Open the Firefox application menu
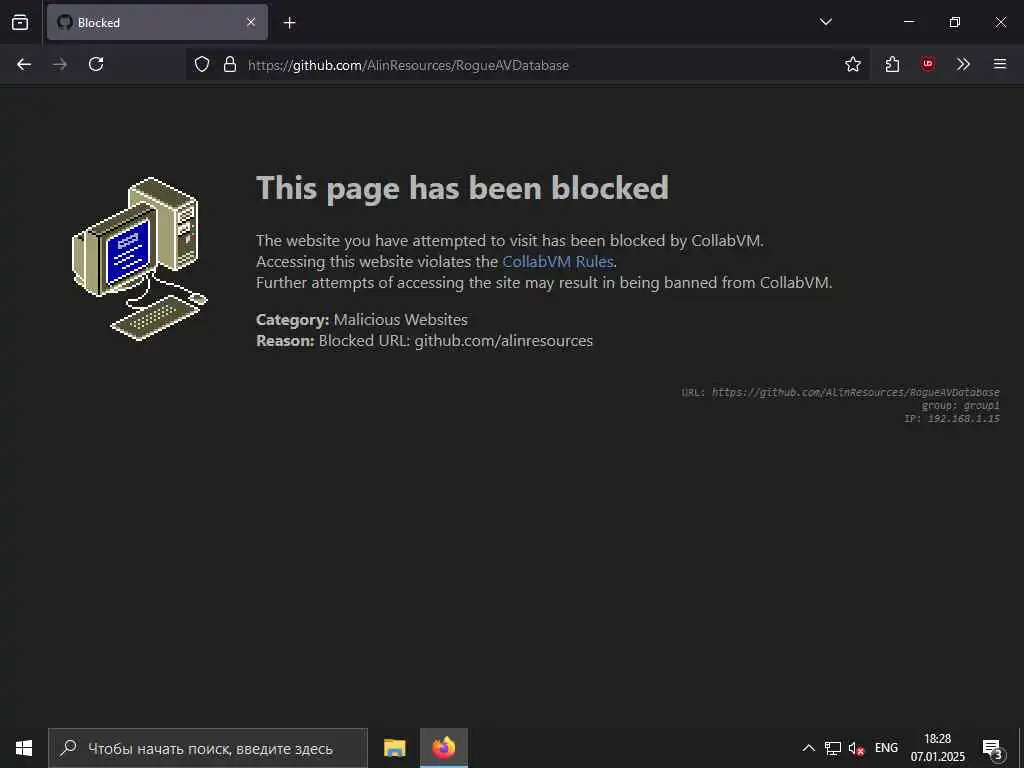Viewport: 1024px width, 768px height. pyautogui.click(x=1000, y=64)
